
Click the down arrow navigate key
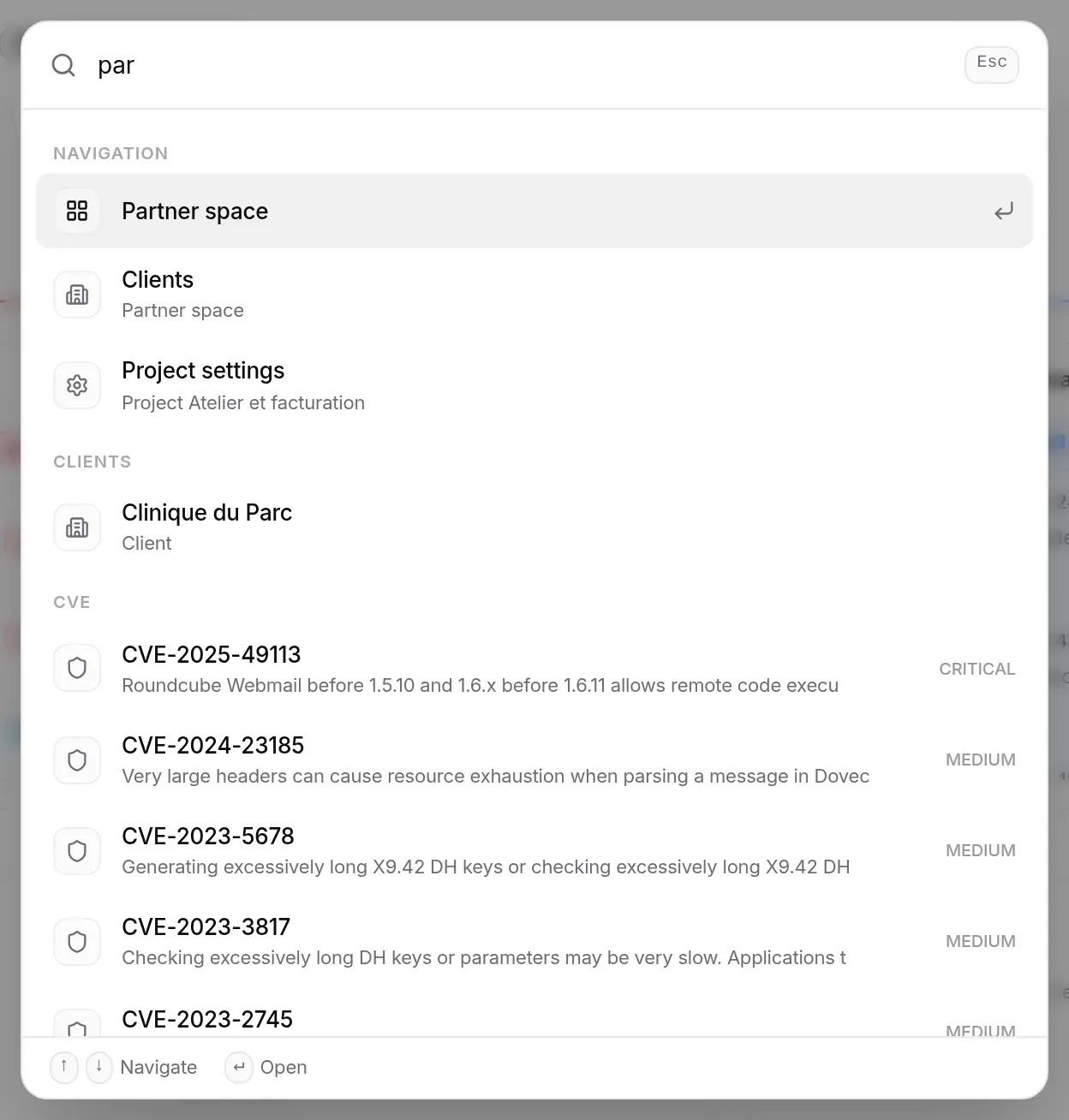point(99,1067)
